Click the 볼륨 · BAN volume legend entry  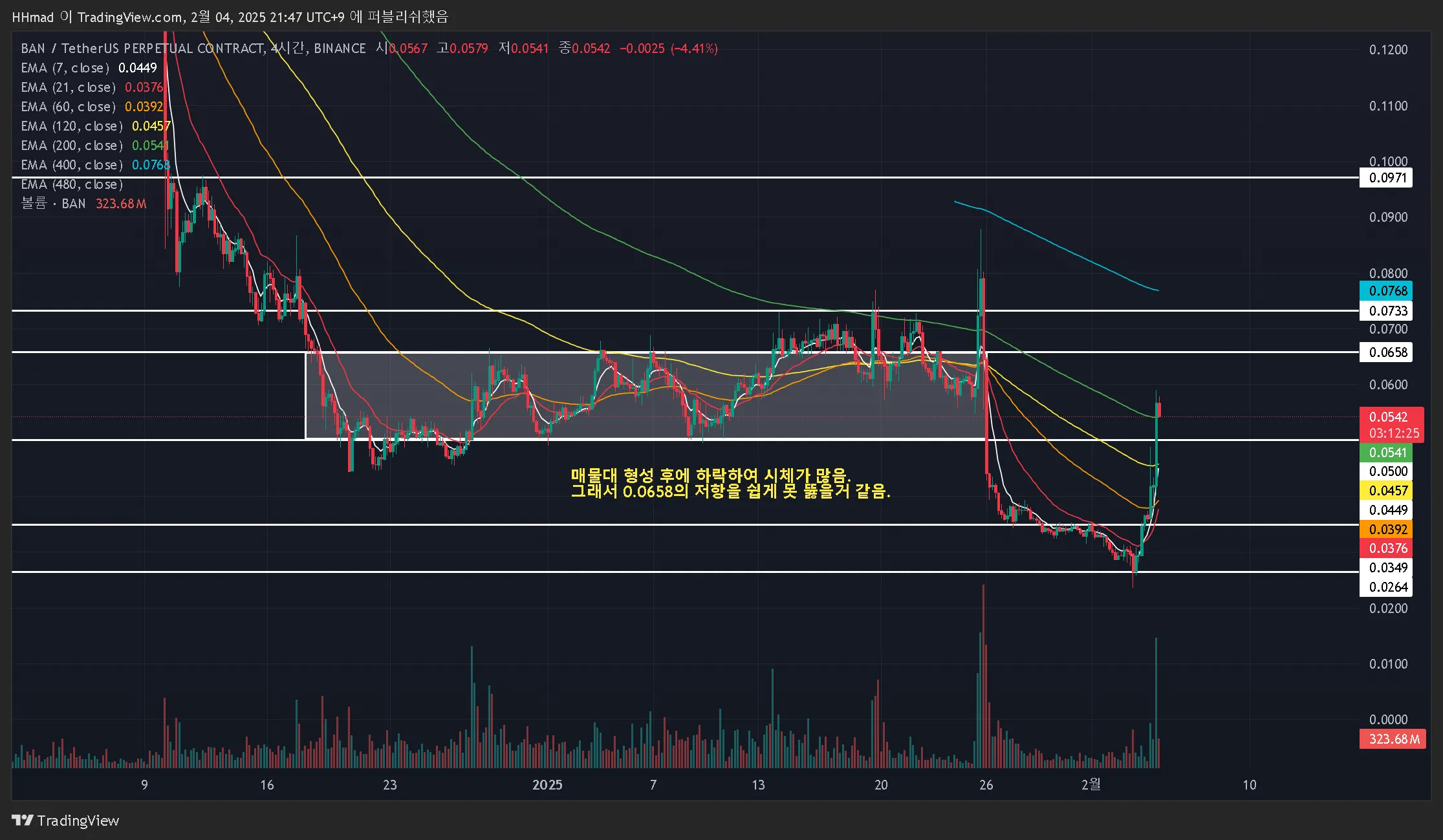tap(83, 204)
